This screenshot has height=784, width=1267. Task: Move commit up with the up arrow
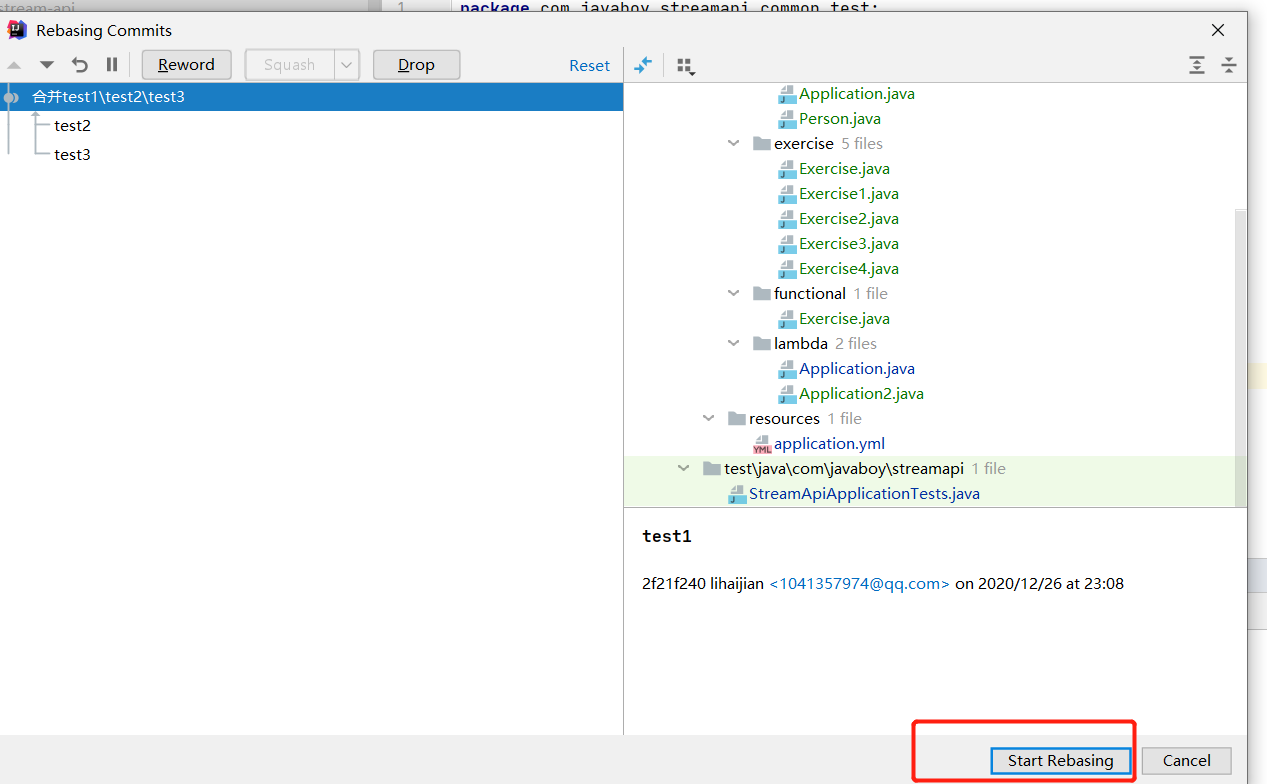tap(14, 65)
